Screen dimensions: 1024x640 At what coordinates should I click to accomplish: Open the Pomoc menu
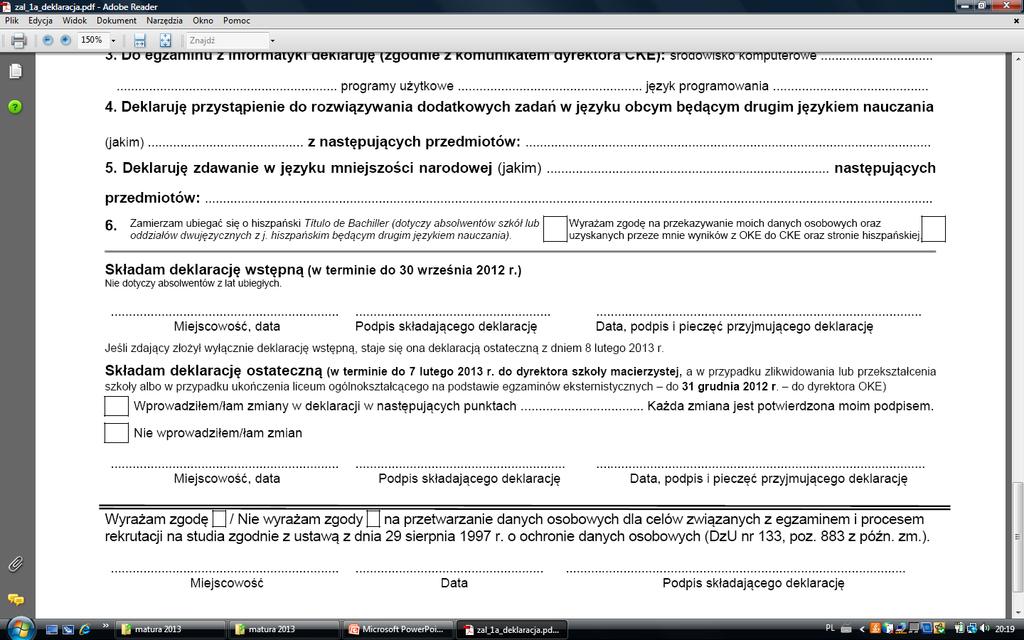tap(236, 20)
